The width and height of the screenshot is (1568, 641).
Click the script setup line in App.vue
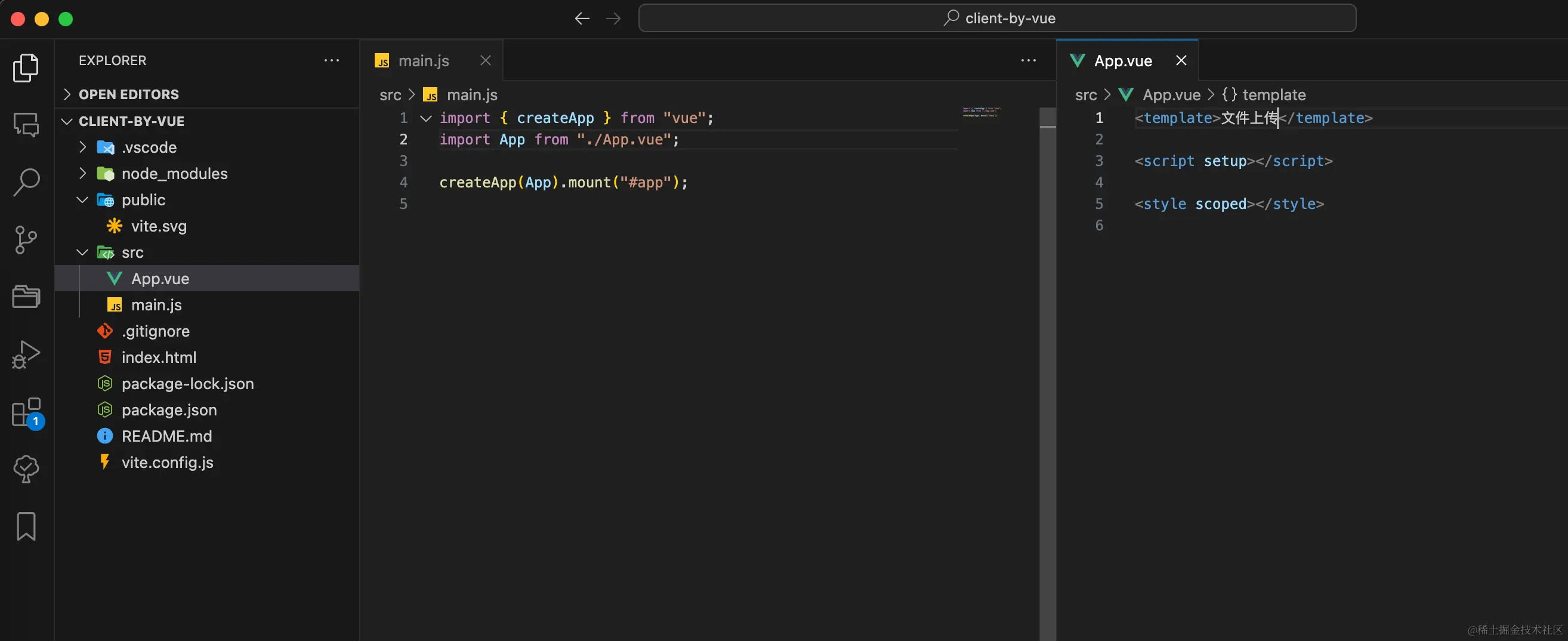(1233, 161)
